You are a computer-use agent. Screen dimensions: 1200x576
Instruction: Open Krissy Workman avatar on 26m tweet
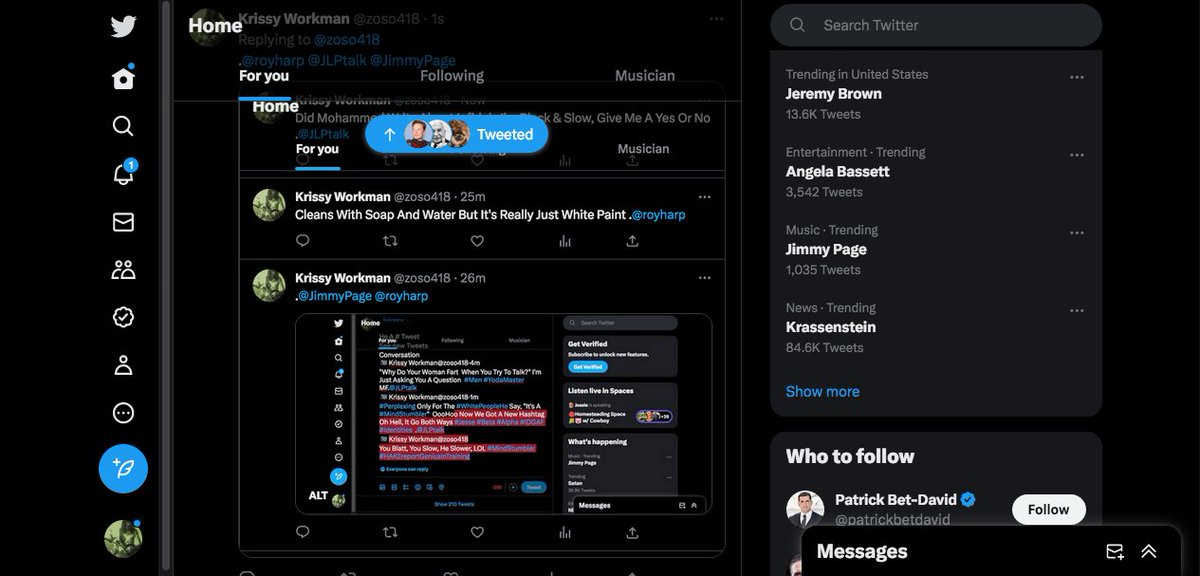pyautogui.click(x=269, y=285)
